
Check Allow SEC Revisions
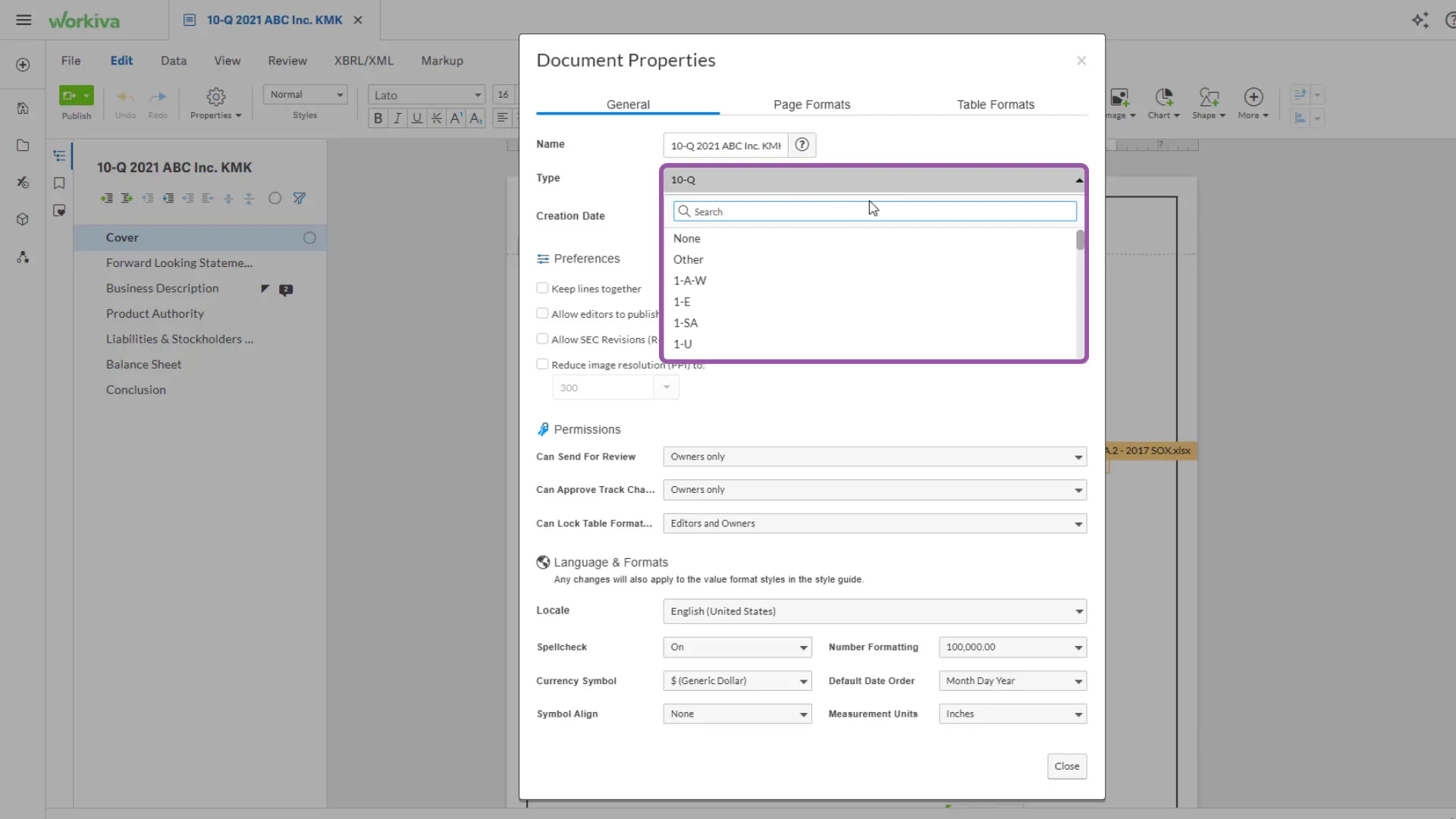pos(542,339)
